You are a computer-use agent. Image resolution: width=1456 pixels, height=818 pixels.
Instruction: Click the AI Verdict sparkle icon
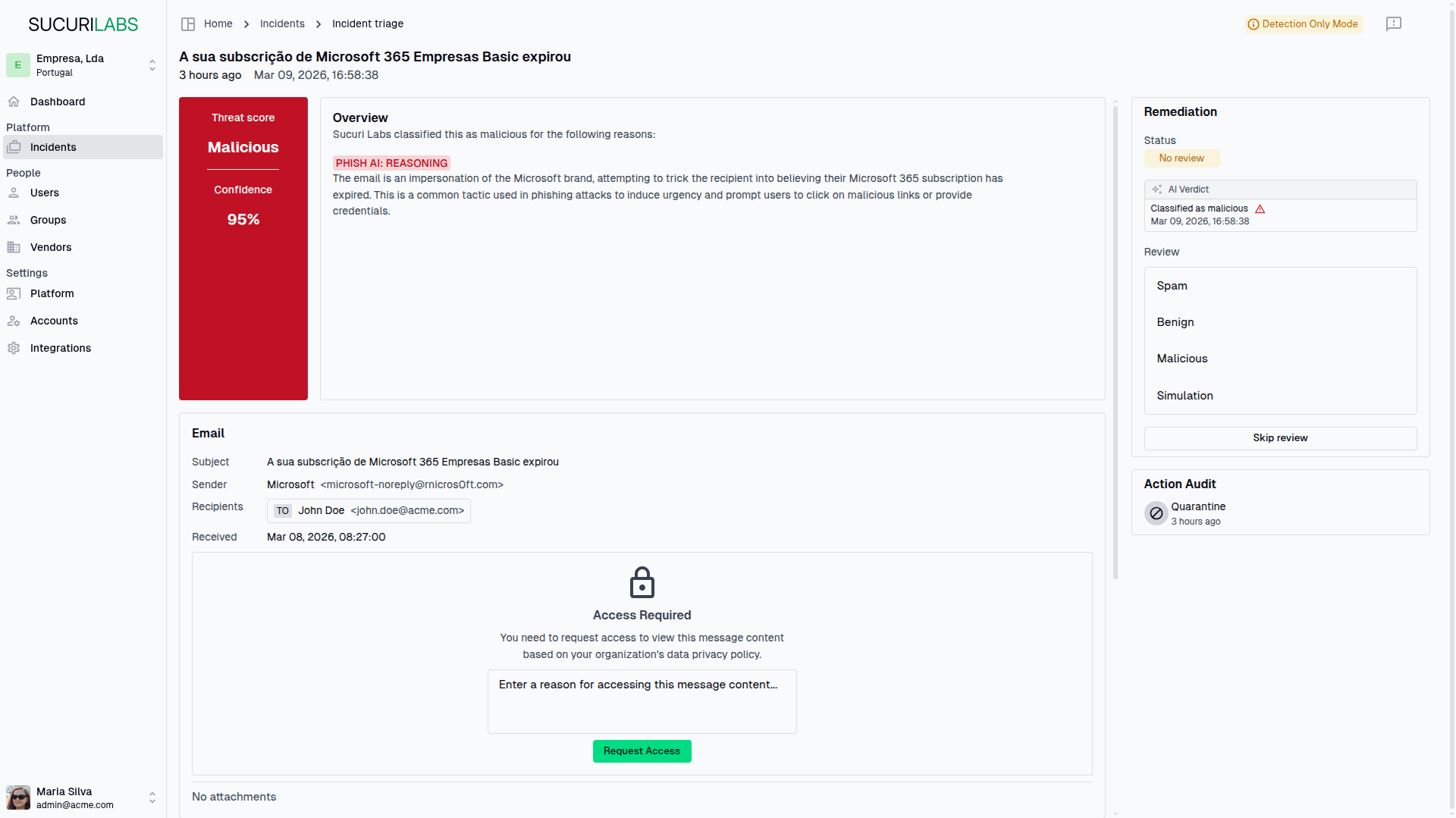tap(1156, 189)
